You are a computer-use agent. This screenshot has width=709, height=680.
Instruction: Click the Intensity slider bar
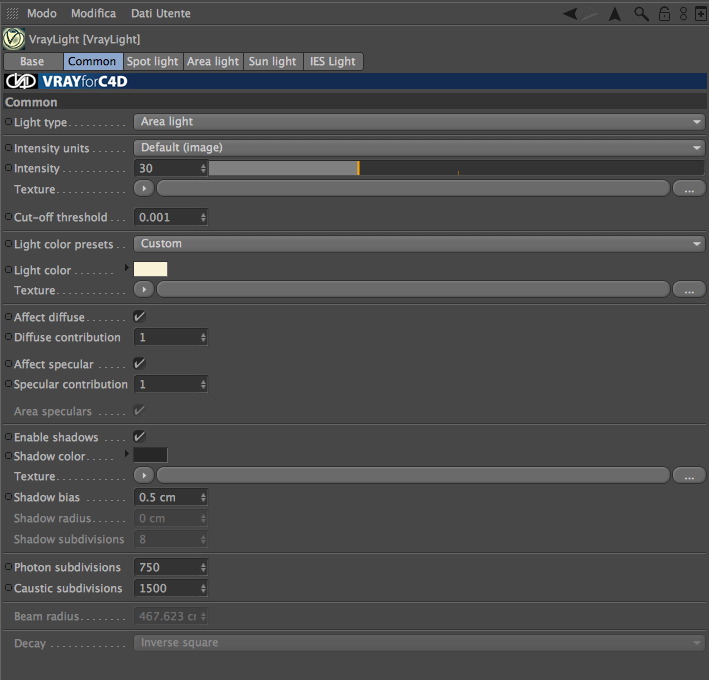456,168
